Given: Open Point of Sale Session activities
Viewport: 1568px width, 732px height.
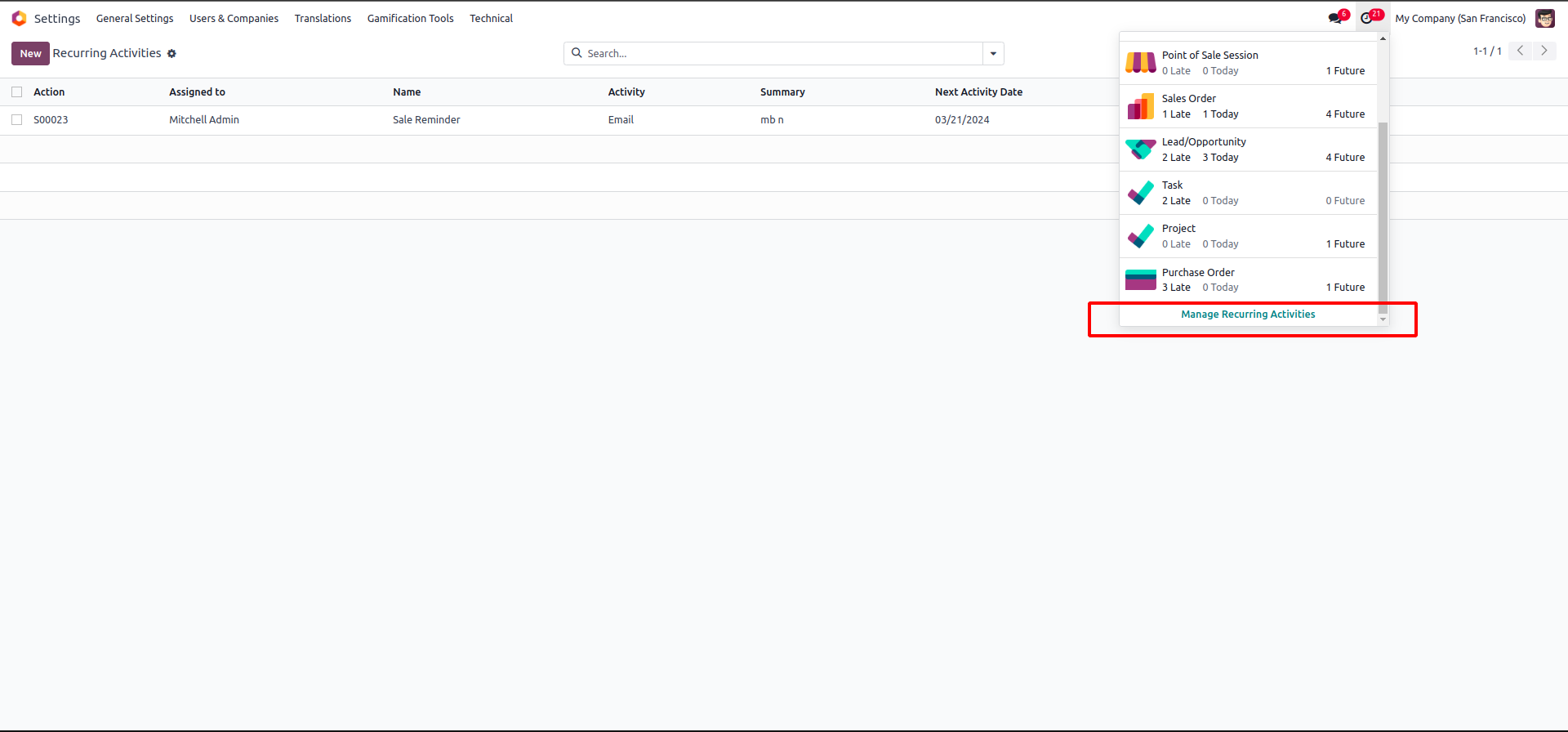Looking at the screenshot, I should click(1248, 63).
